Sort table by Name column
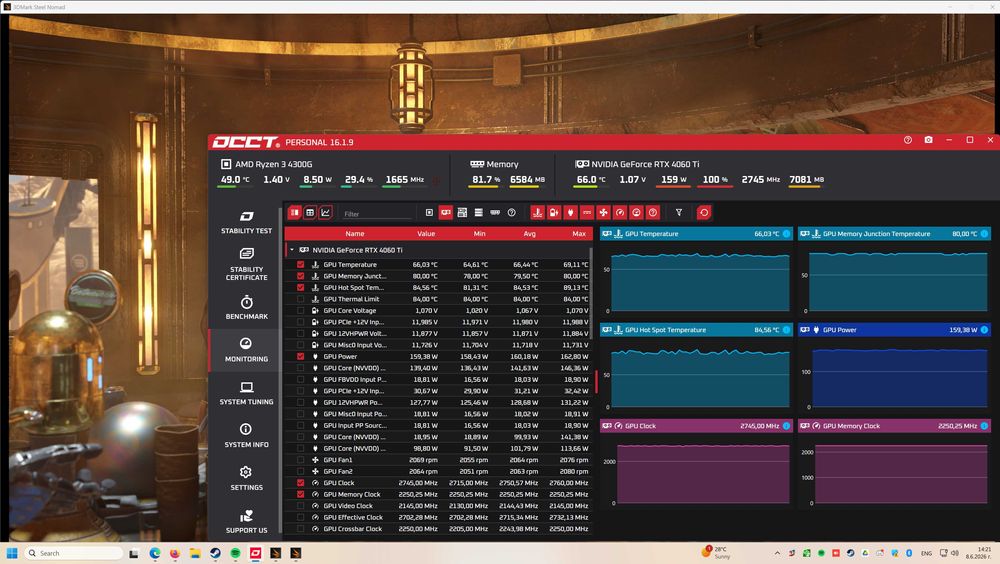1000x564 pixels. (355, 234)
